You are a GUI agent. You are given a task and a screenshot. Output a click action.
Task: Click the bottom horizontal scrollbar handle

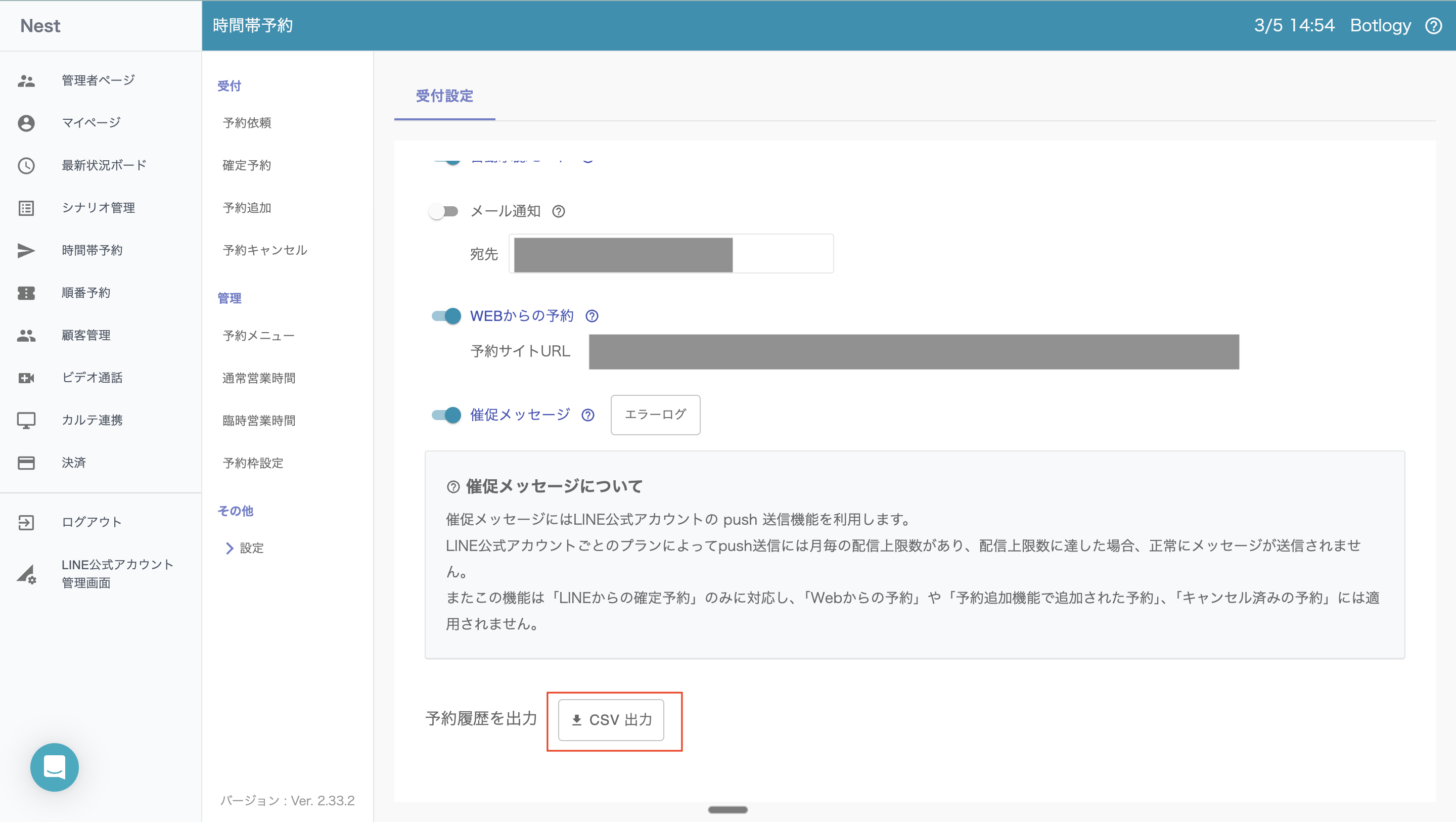tap(727, 809)
